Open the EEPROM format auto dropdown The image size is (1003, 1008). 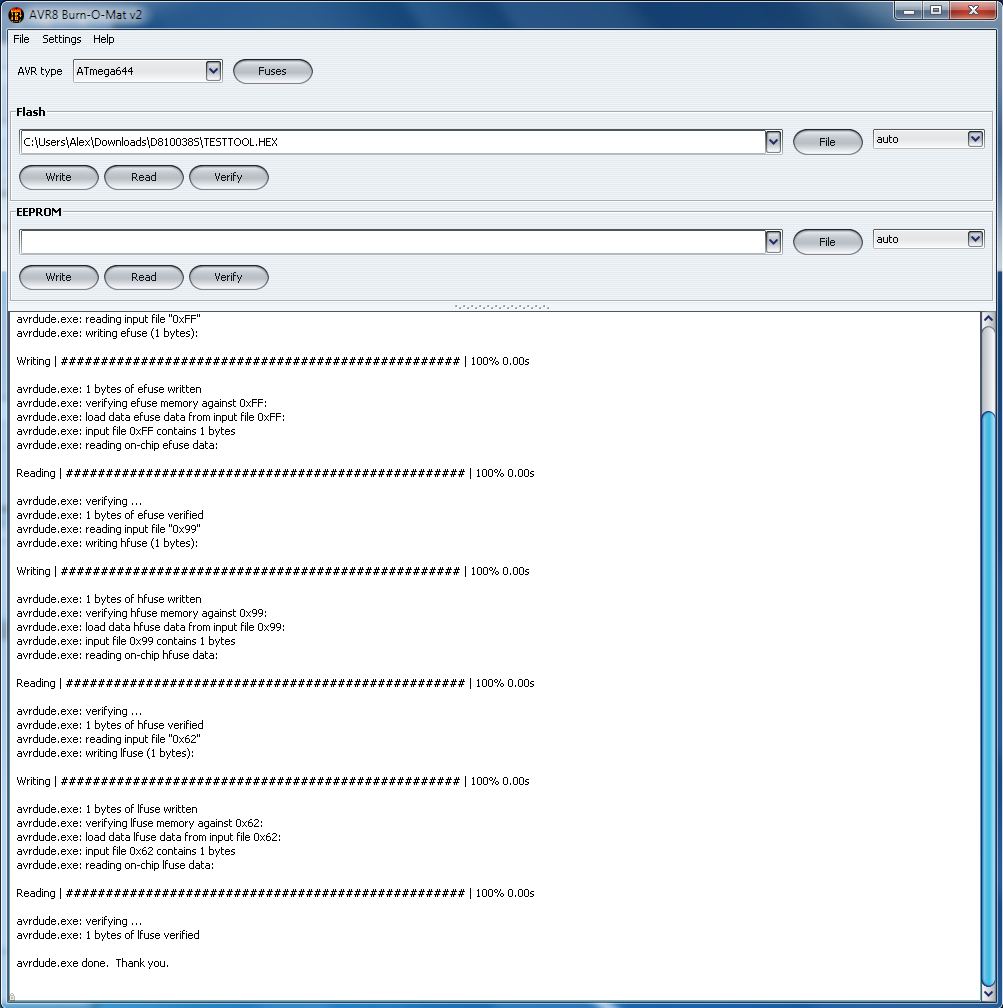pyautogui.click(x=928, y=238)
